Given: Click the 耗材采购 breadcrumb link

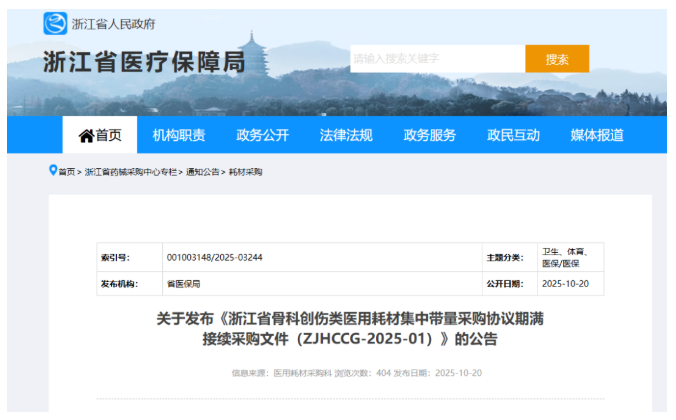Looking at the screenshot, I should [246, 172].
